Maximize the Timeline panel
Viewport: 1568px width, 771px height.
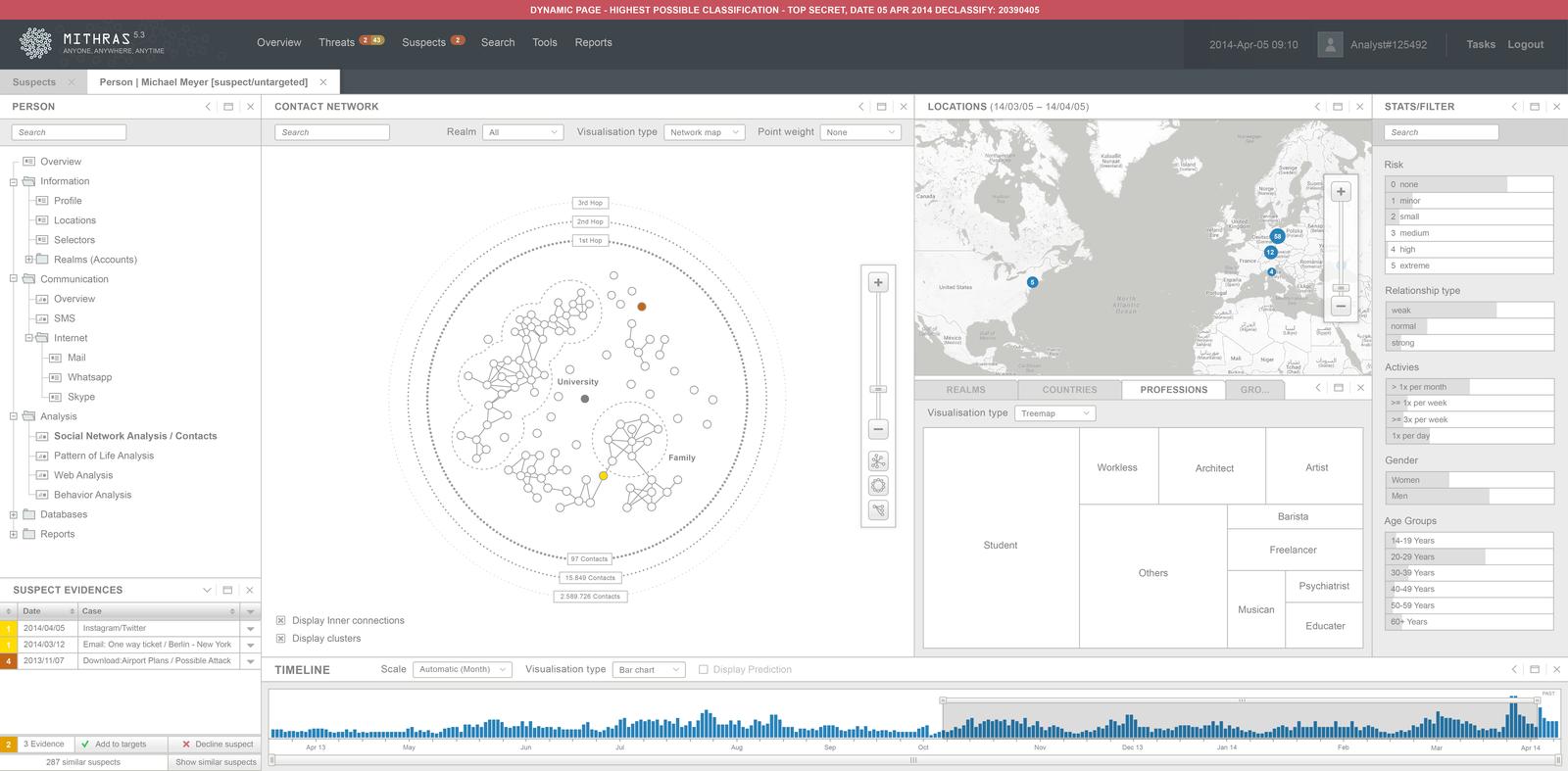click(x=1535, y=670)
